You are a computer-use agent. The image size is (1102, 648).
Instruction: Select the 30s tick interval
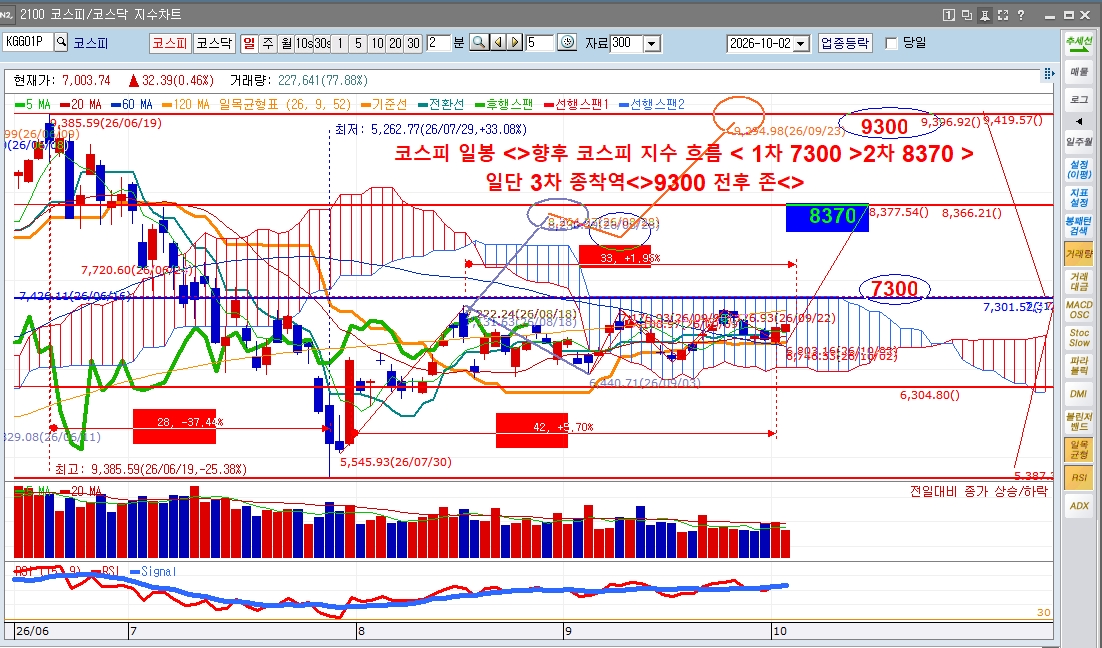(x=322, y=43)
